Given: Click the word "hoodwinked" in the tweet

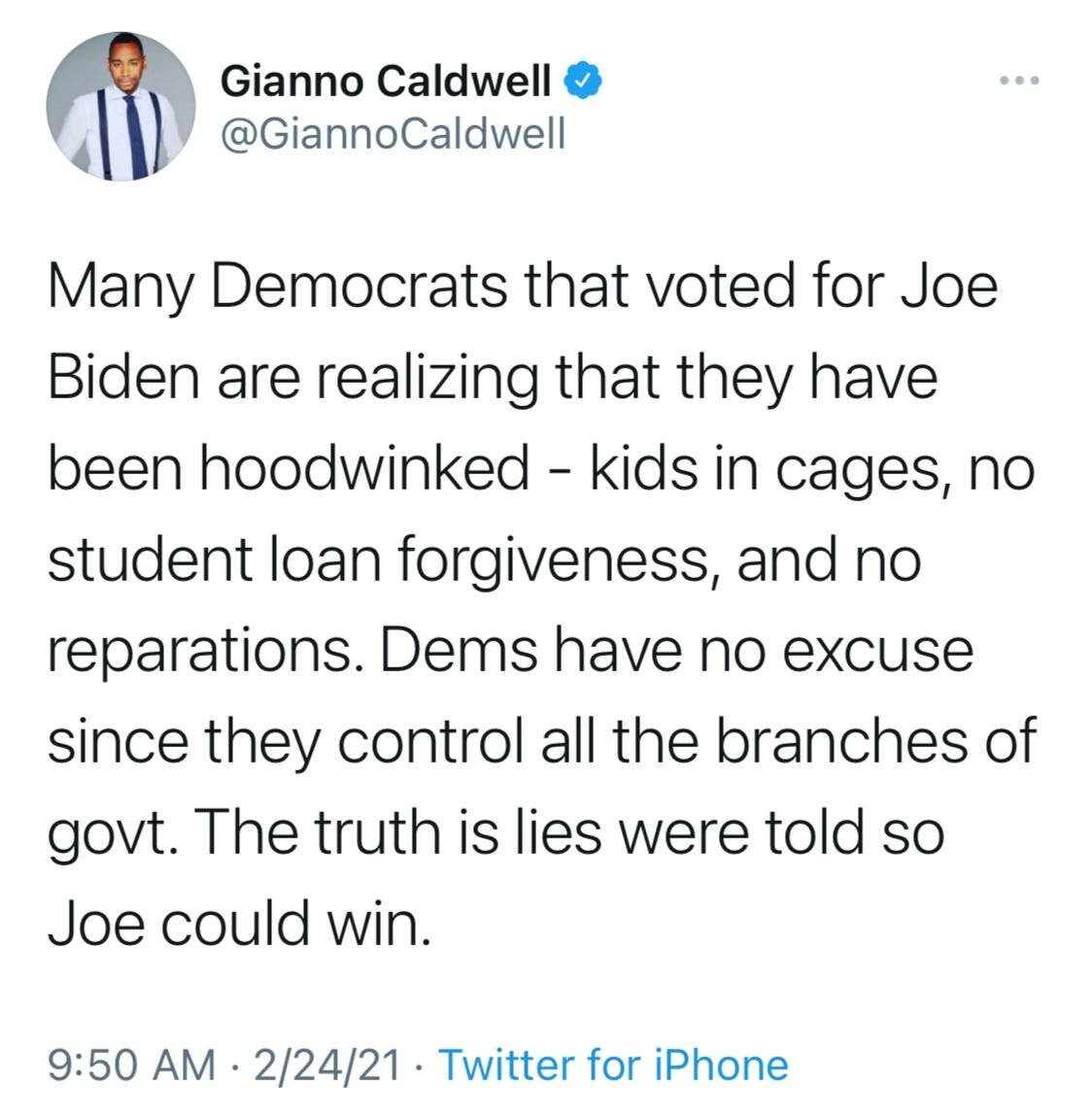Looking at the screenshot, I should [x=365, y=469].
